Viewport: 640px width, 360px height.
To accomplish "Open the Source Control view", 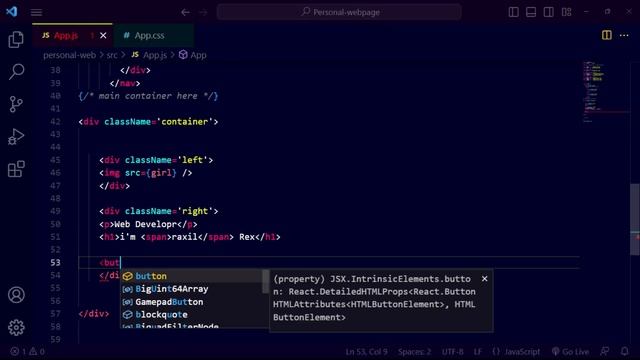I will coord(16,104).
